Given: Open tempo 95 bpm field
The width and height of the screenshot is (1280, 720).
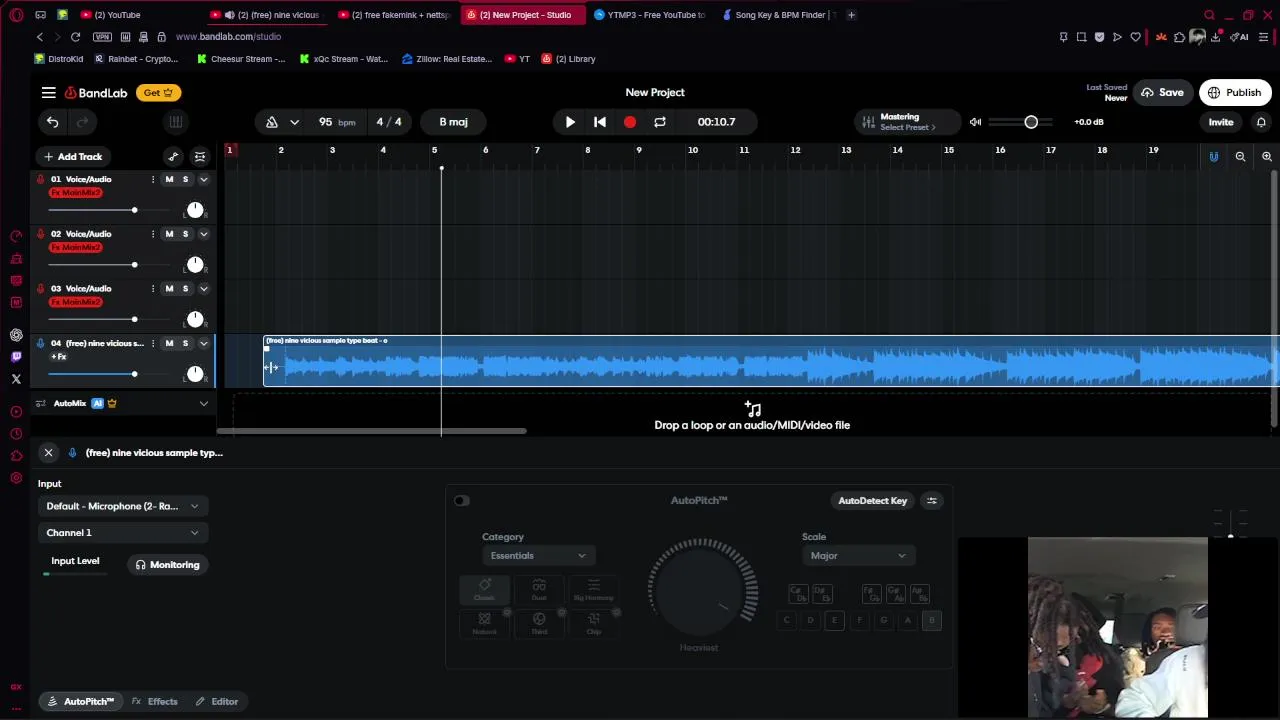Looking at the screenshot, I should tap(336, 122).
